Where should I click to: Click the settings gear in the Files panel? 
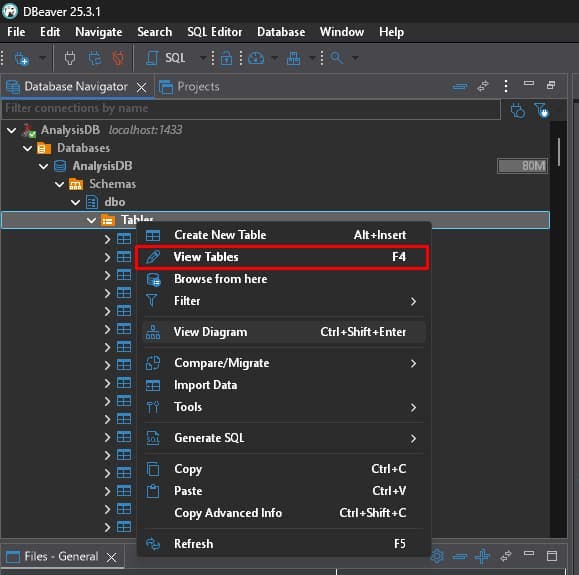[438, 556]
